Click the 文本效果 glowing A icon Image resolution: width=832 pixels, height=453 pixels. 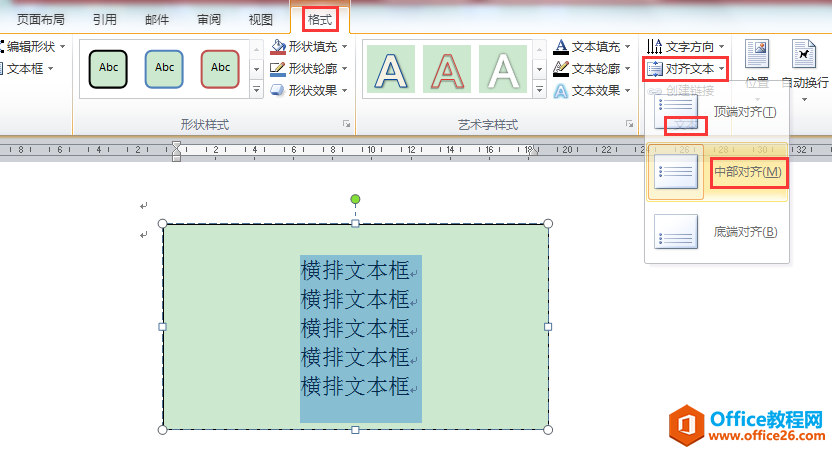click(x=561, y=91)
